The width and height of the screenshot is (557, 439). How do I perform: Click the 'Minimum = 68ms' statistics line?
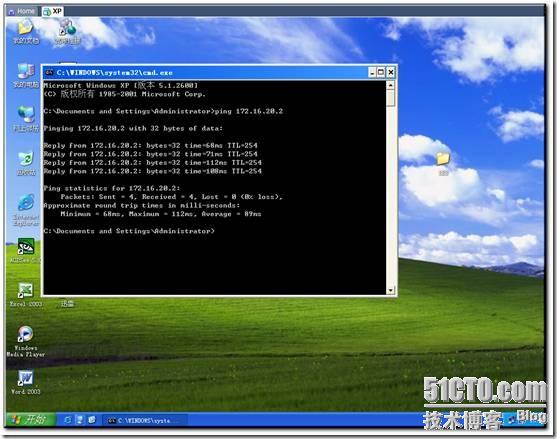tap(161, 214)
